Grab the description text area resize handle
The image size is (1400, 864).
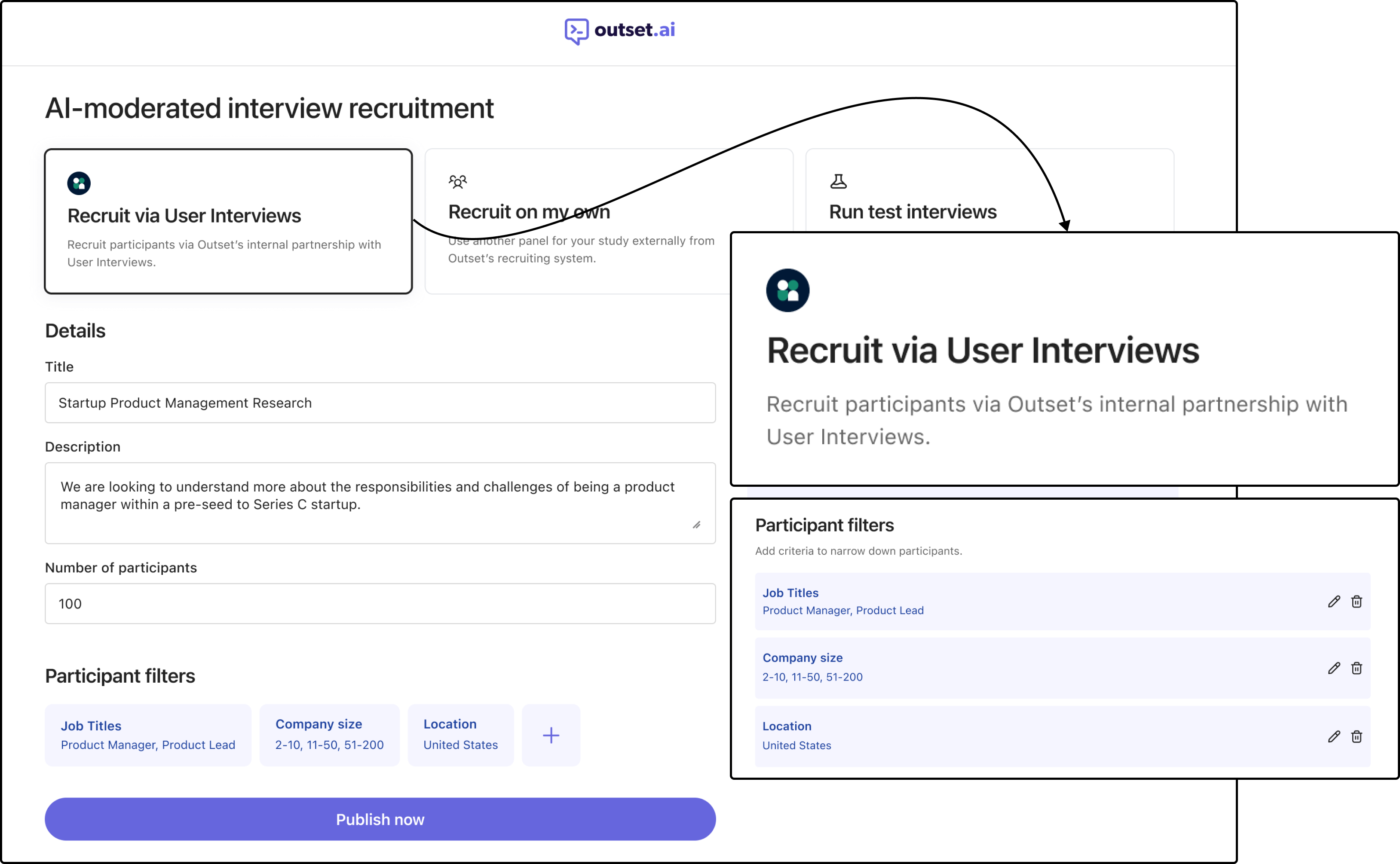click(696, 525)
